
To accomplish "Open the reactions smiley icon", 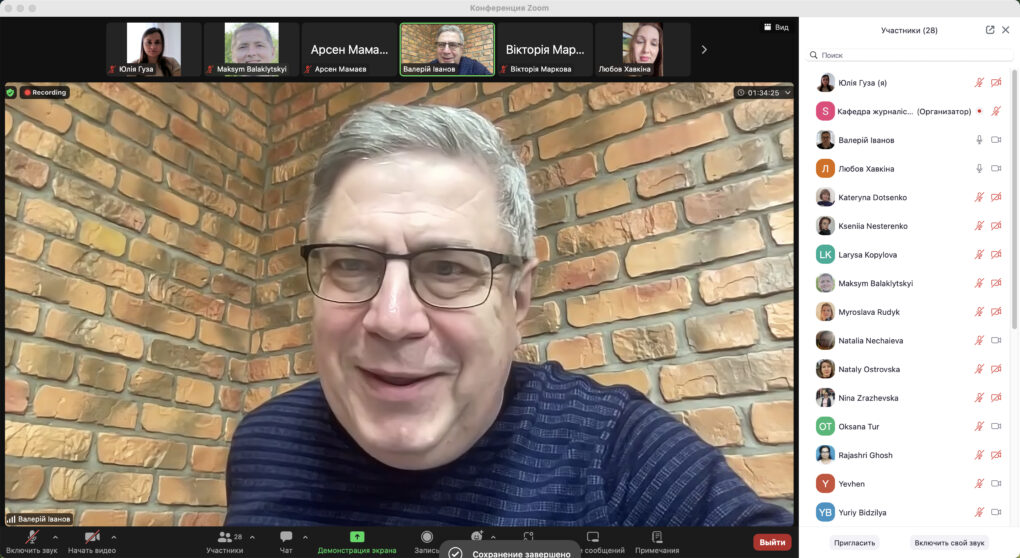I will point(477,536).
